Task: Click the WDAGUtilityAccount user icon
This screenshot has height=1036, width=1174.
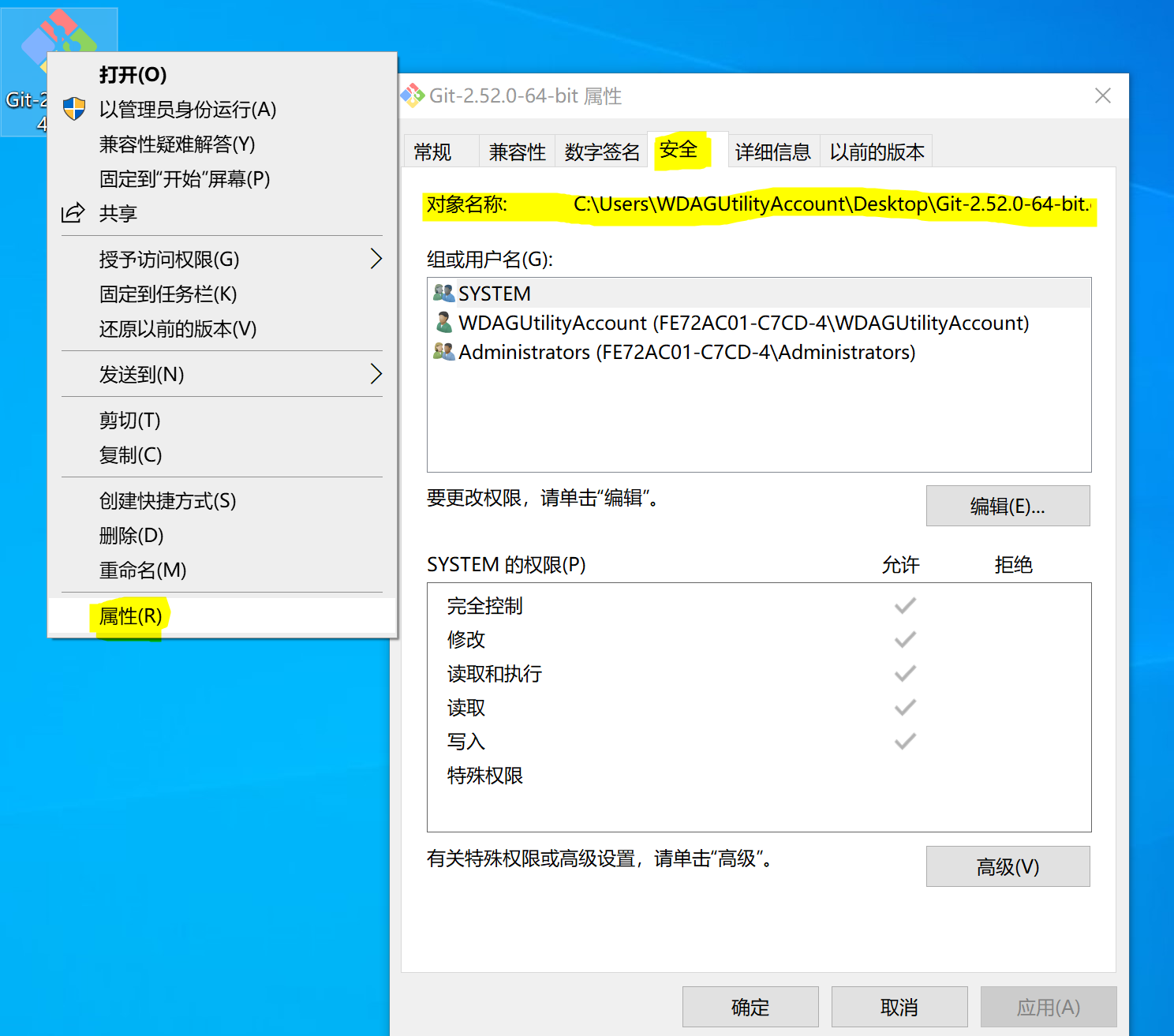Action: [443, 323]
